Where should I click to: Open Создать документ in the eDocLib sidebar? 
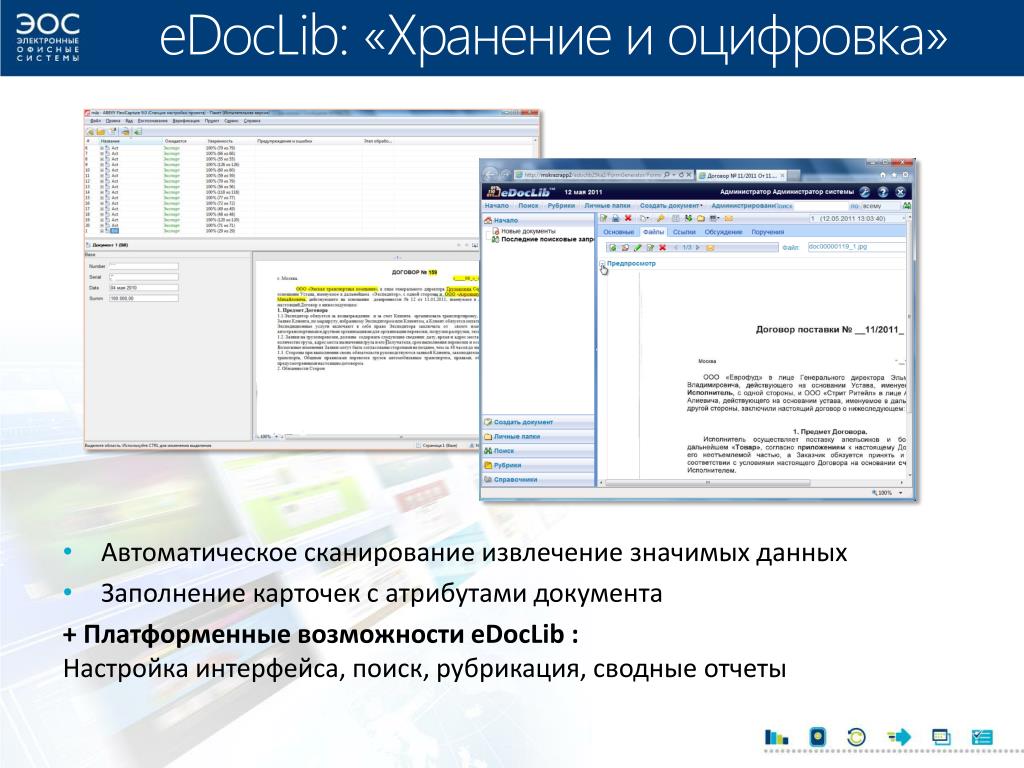click(539, 422)
